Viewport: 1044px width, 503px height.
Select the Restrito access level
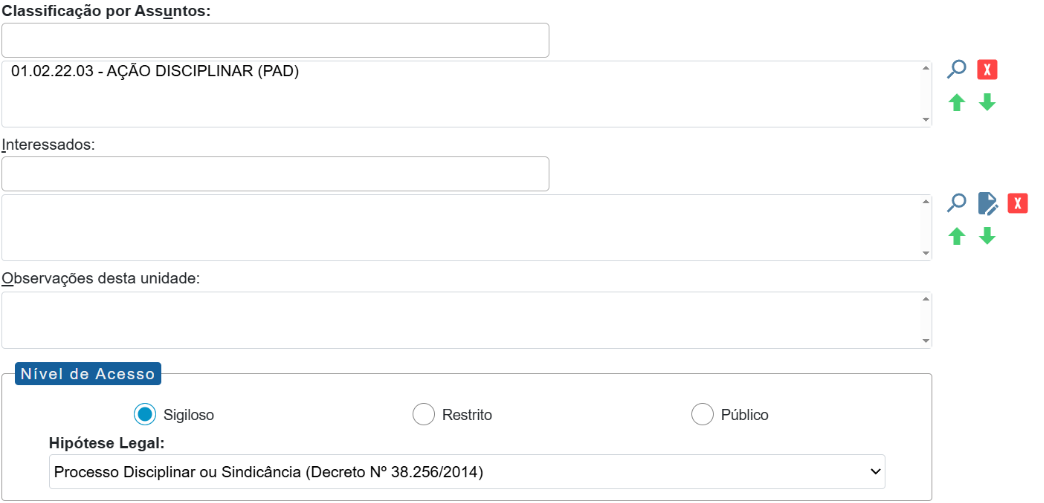[424, 414]
